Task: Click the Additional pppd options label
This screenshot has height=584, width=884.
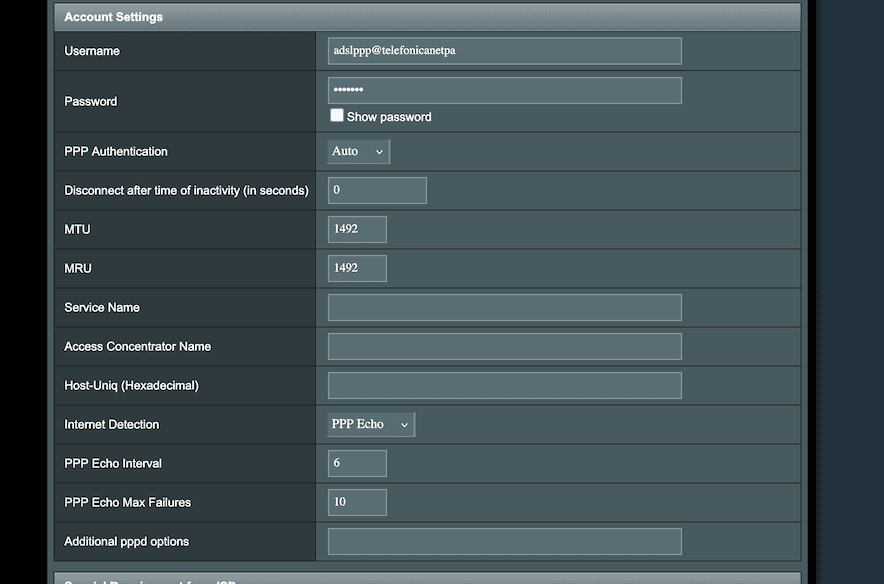Action: point(127,541)
